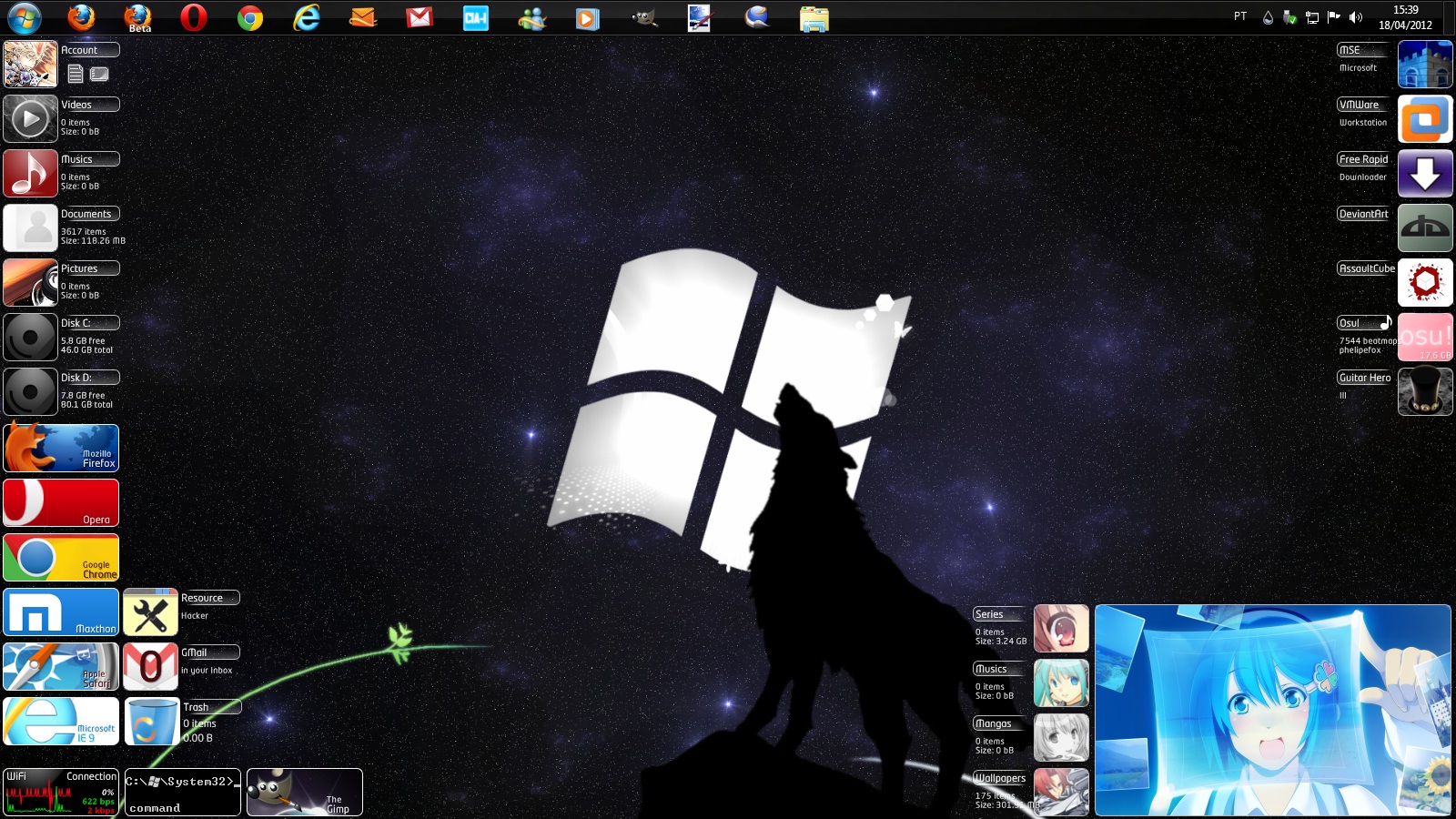Open the Mangas folder thumbnail
The image size is (1456, 819).
coord(1061,737)
